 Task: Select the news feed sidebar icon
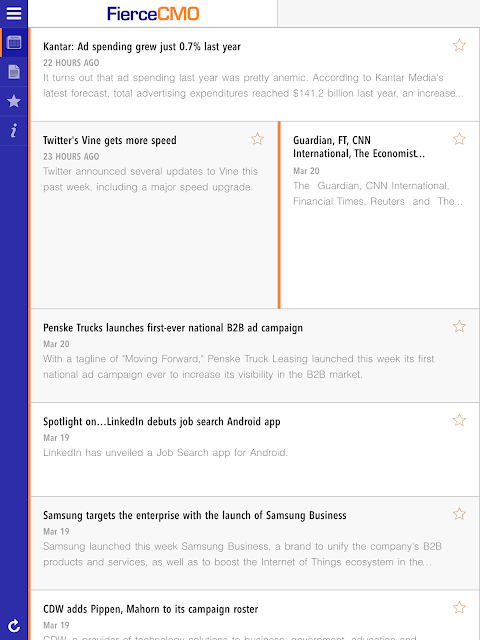[14, 42]
